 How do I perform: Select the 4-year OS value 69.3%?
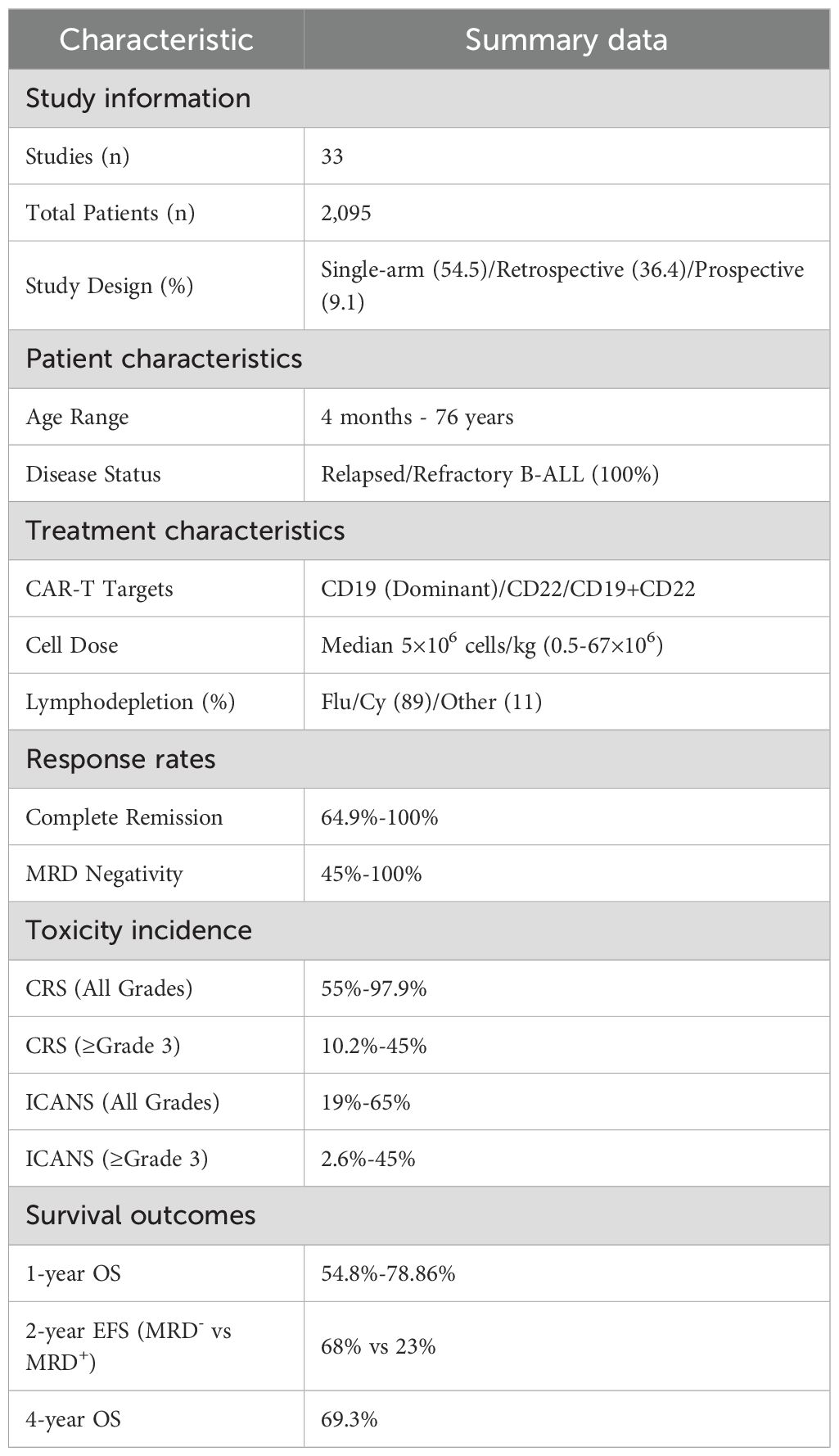coord(350,1419)
